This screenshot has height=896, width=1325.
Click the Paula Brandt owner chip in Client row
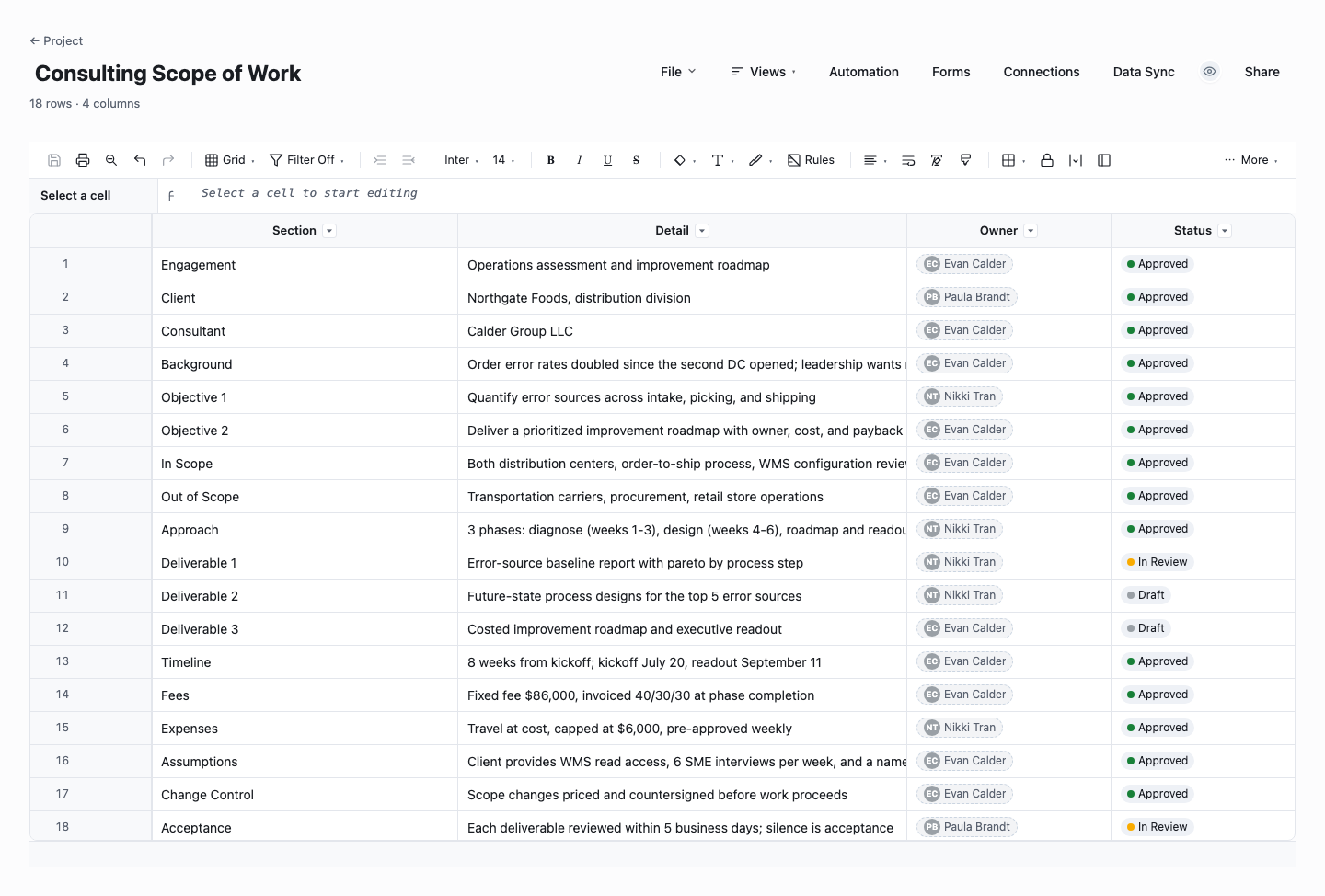click(x=967, y=297)
